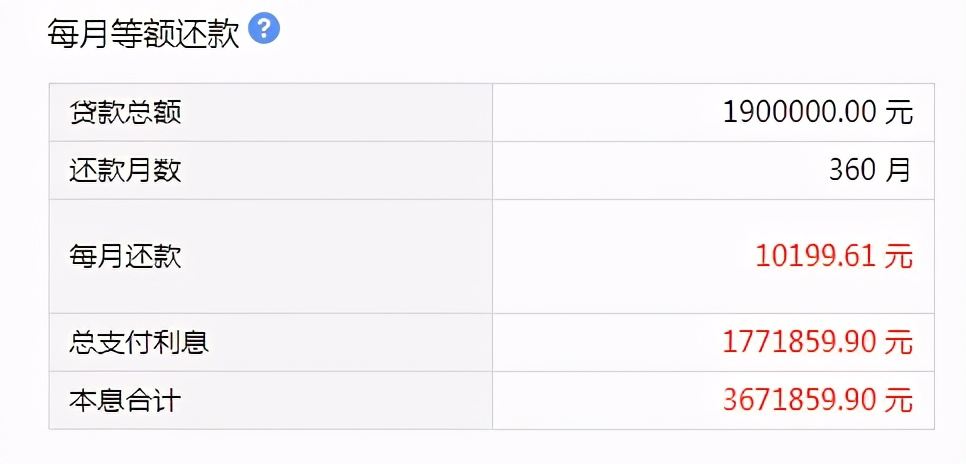Click the 元 unit after 10199.61
The height and width of the screenshot is (464, 966).
[x=899, y=256]
